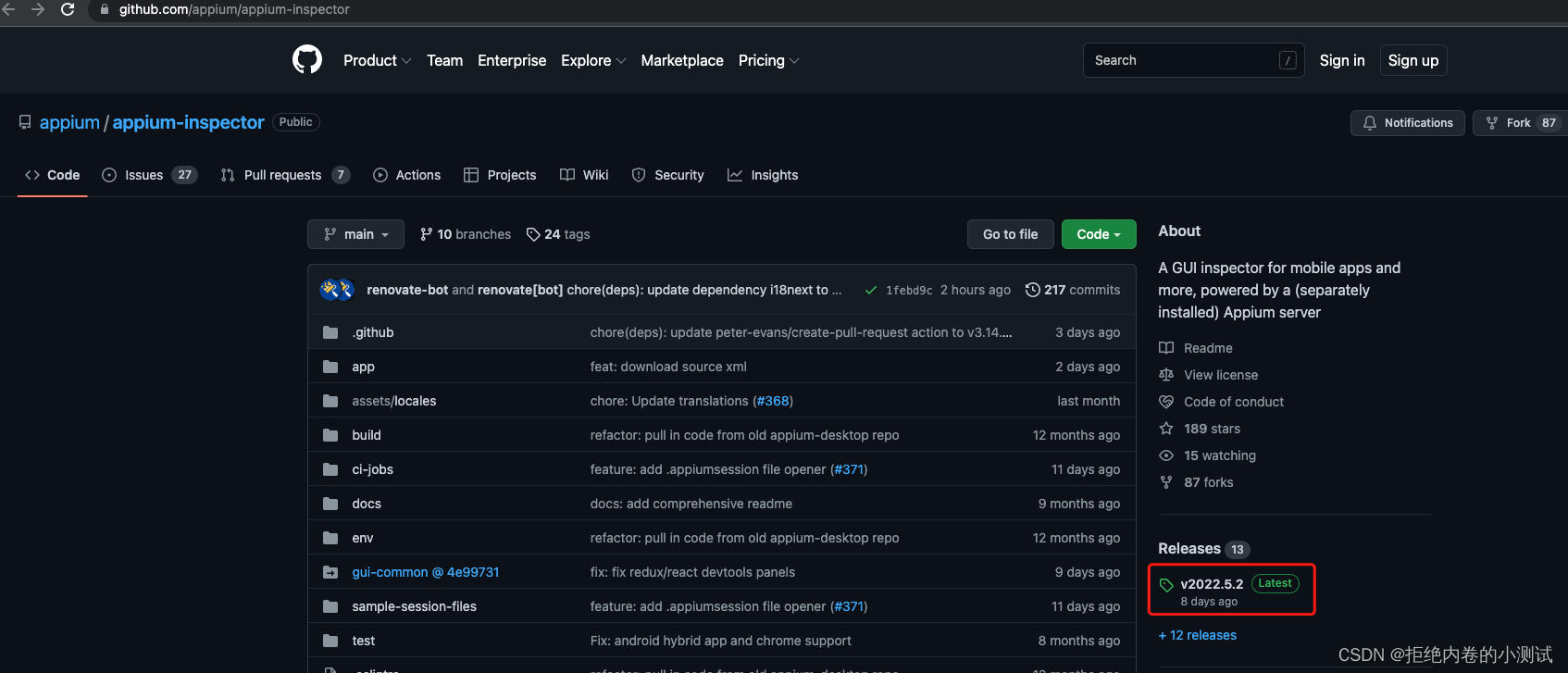Click the app folder icon

(x=330, y=367)
